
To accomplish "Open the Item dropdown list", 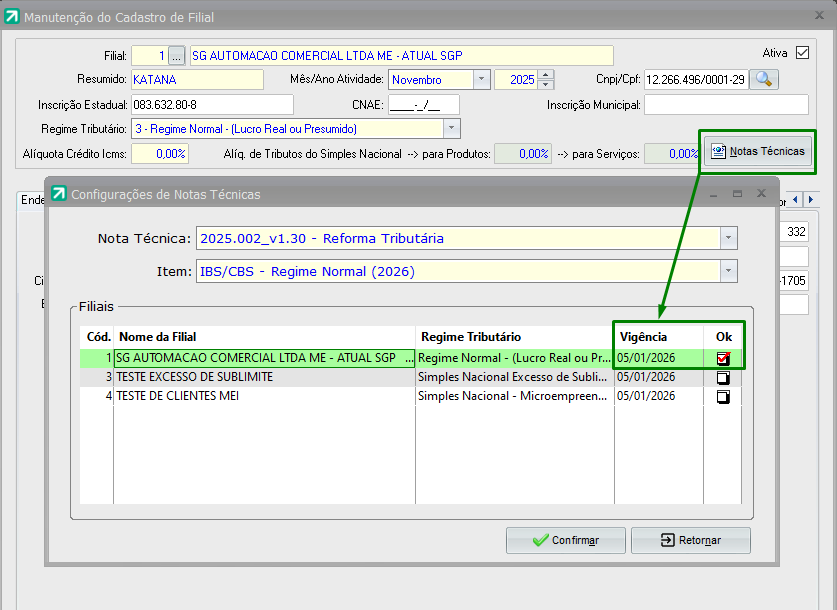I will coord(729,271).
